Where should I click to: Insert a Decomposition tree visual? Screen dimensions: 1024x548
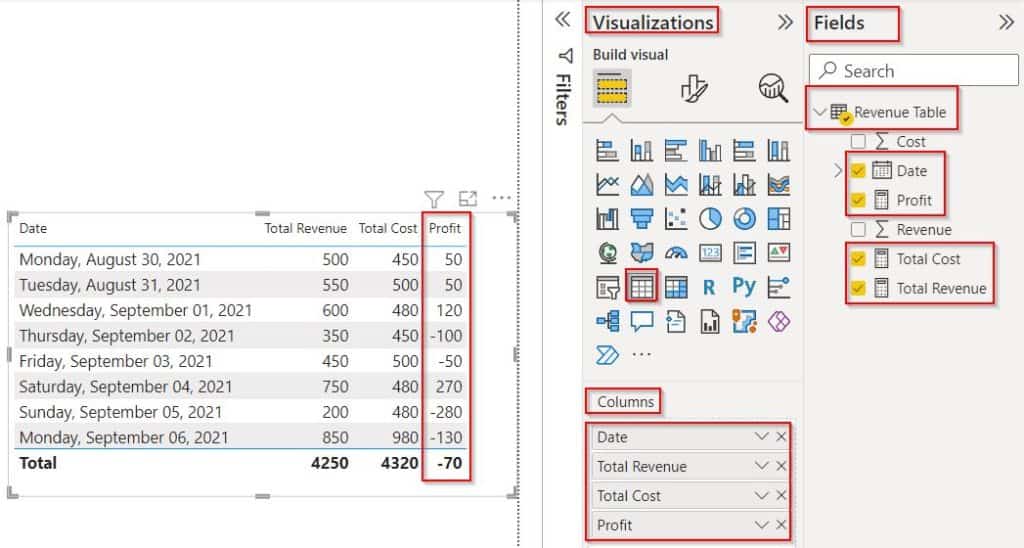[x=607, y=321]
